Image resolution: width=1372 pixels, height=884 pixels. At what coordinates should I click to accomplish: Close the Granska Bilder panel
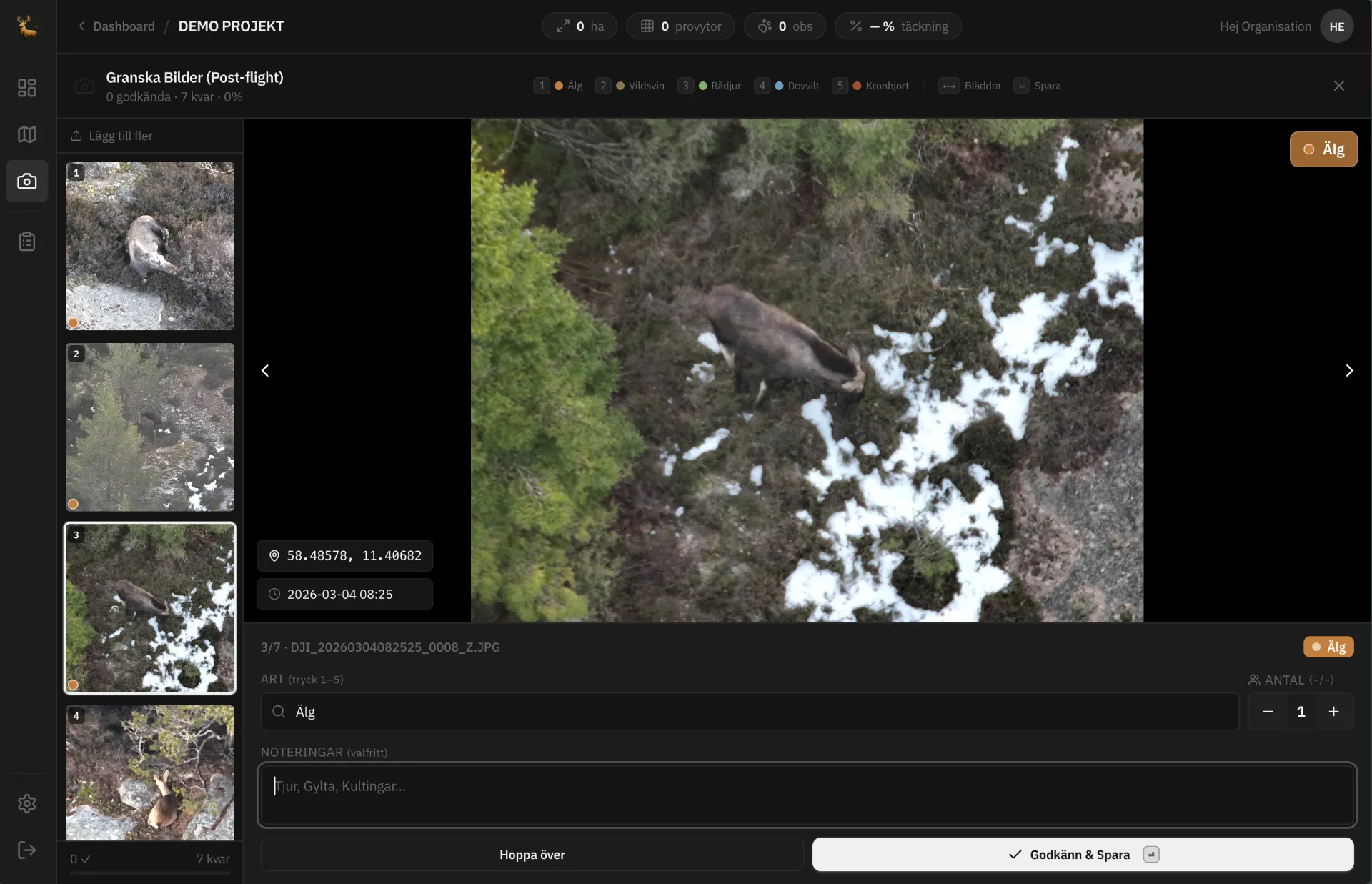pos(1338,86)
